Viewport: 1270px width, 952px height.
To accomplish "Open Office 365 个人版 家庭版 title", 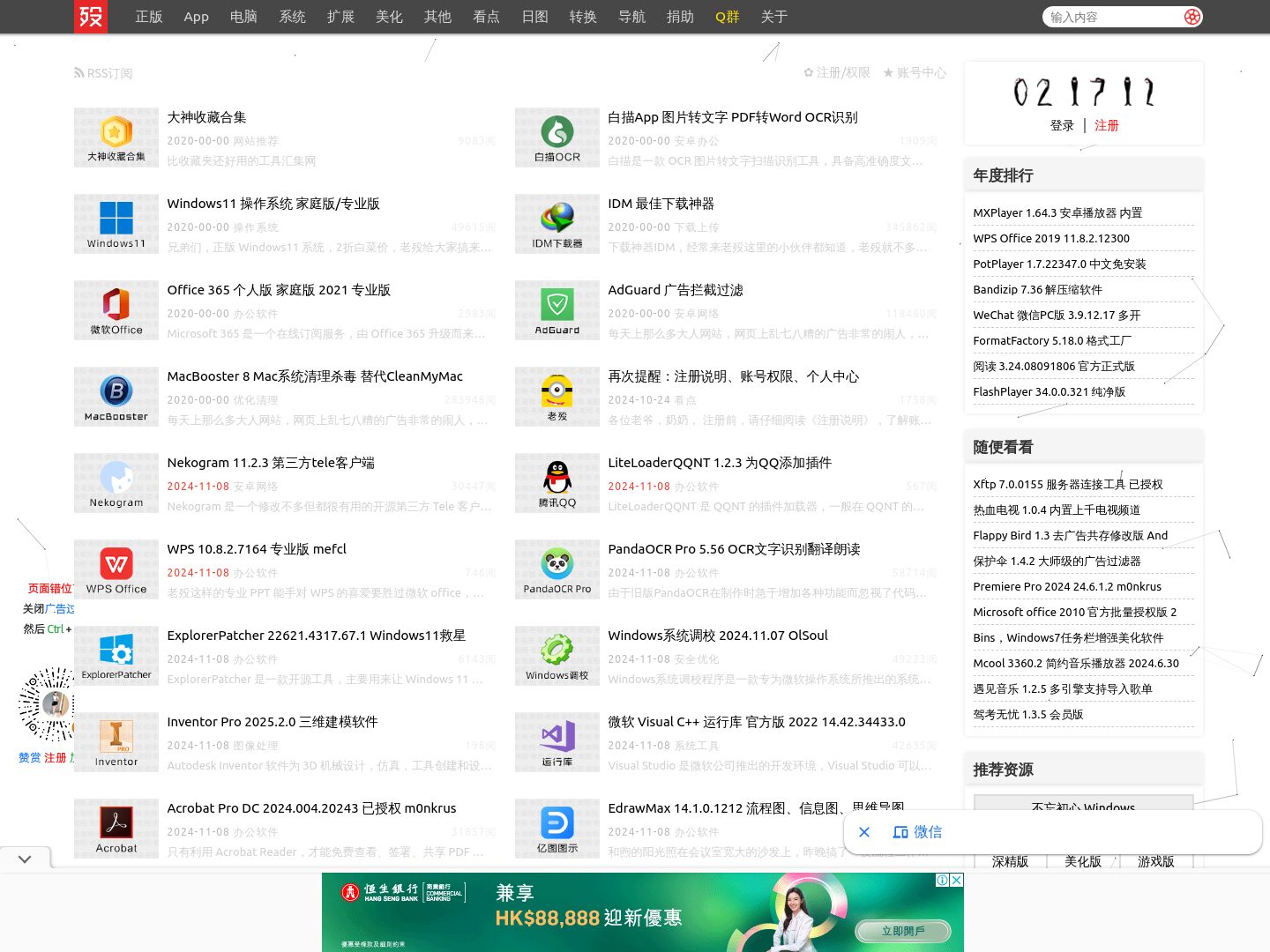I will point(279,290).
